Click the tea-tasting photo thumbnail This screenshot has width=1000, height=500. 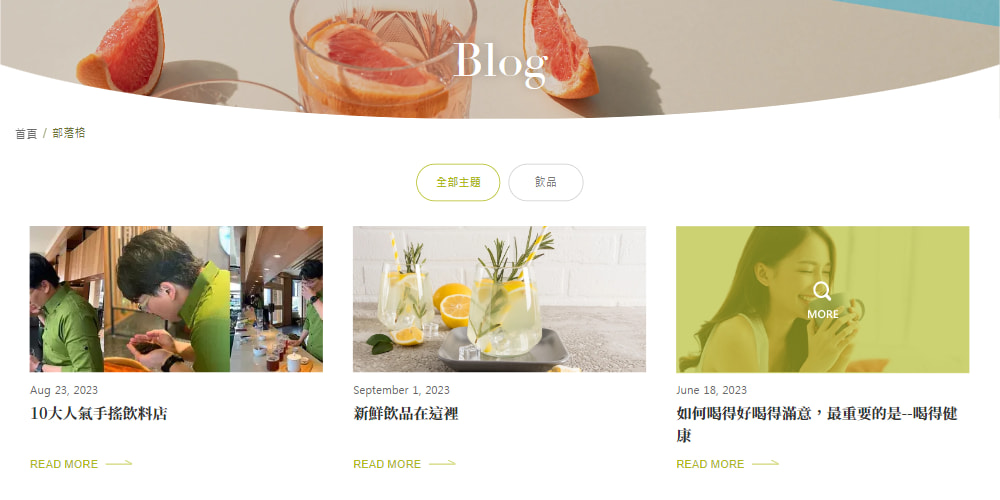(x=176, y=299)
